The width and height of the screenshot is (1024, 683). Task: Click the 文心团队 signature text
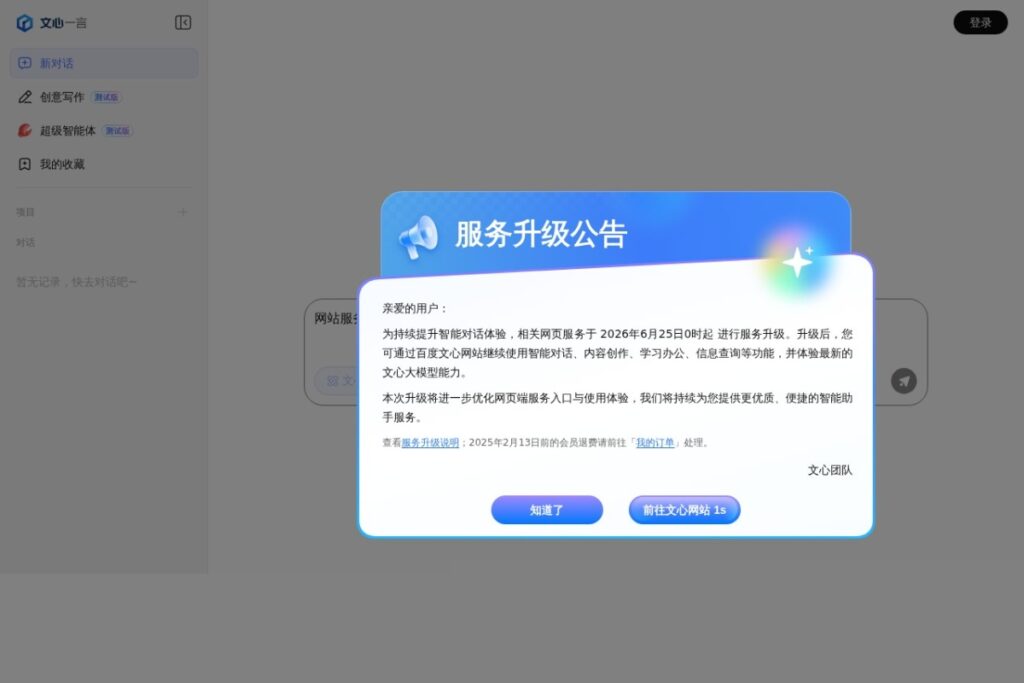[x=829, y=470]
